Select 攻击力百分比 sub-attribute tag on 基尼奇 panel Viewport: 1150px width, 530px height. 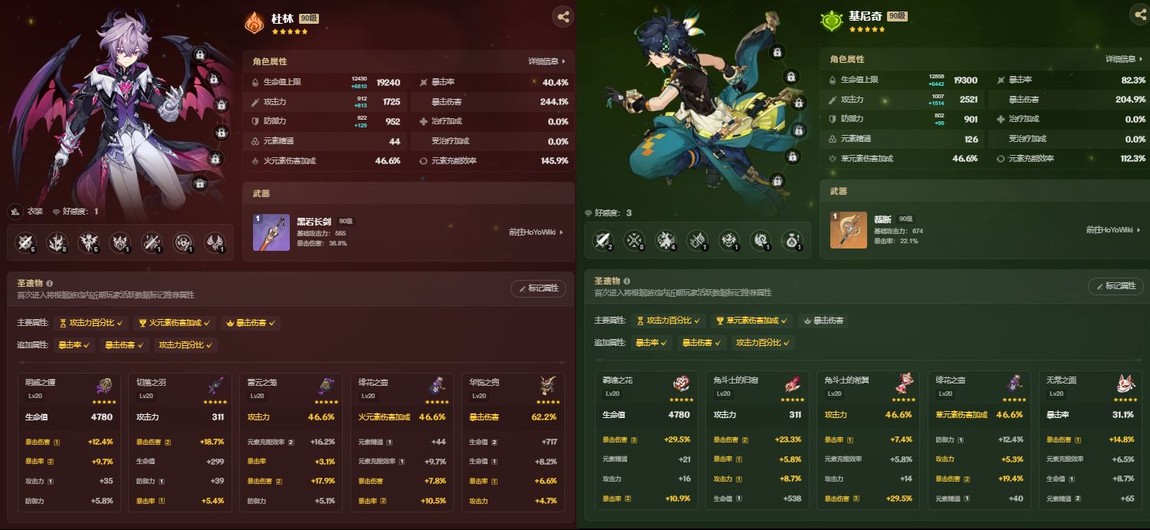[763, 342]
